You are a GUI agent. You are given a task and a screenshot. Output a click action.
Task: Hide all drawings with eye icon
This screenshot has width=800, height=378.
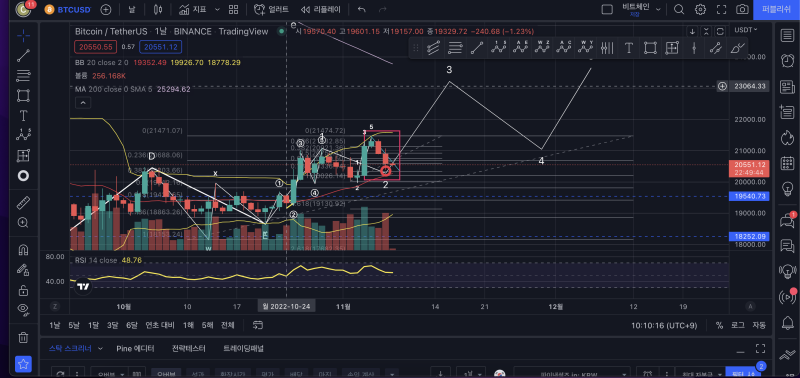pos(23,309)
